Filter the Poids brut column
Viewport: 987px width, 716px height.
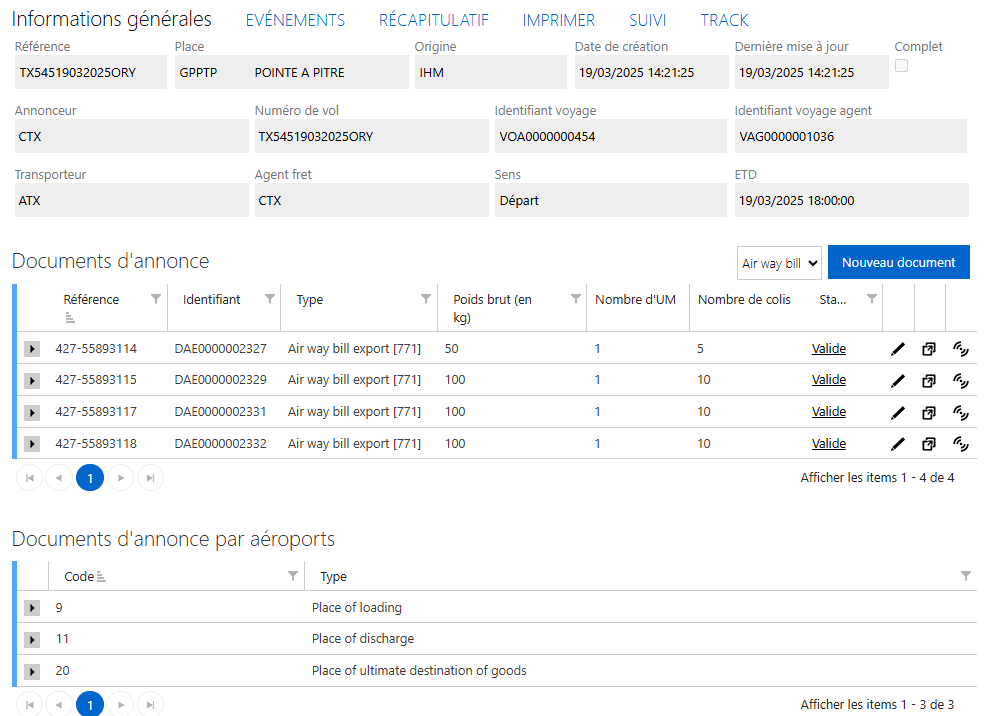(576, 299)
